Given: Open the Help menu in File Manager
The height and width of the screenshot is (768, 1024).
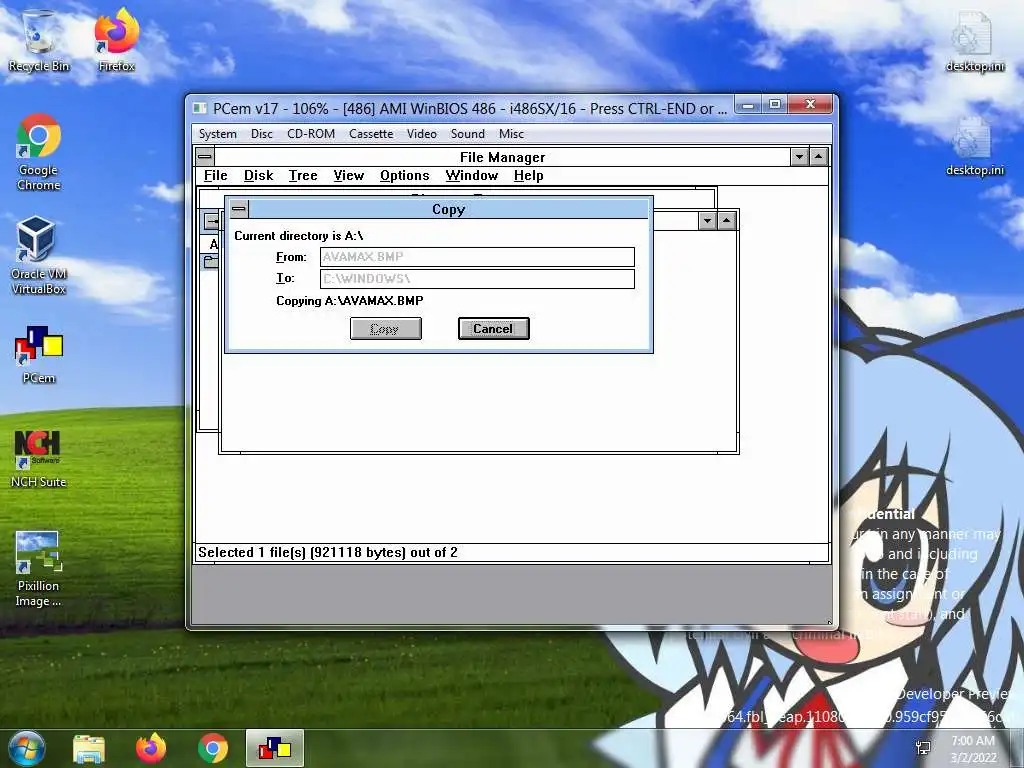Looking at the screenshot, I should tap(528, 176).
